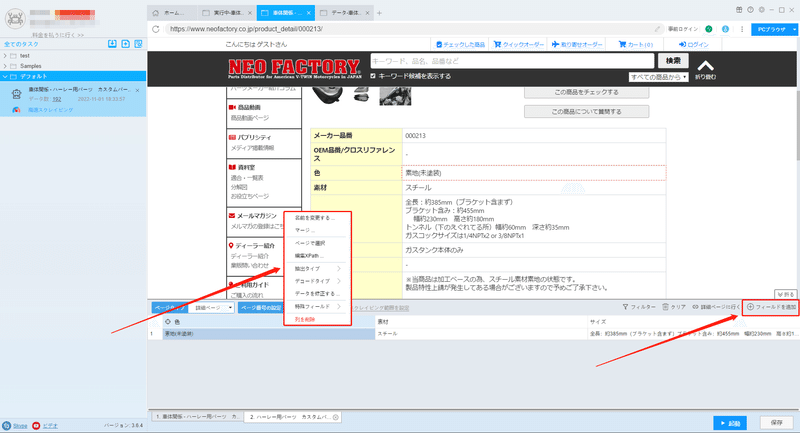Click この商品について質問する button

[586, 111]
